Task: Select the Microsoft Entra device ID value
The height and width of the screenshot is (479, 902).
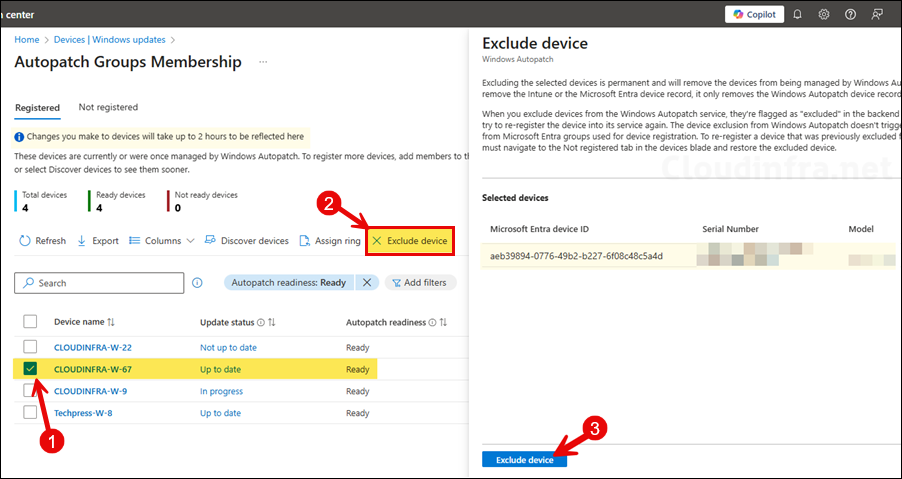Action: (576, 256)
